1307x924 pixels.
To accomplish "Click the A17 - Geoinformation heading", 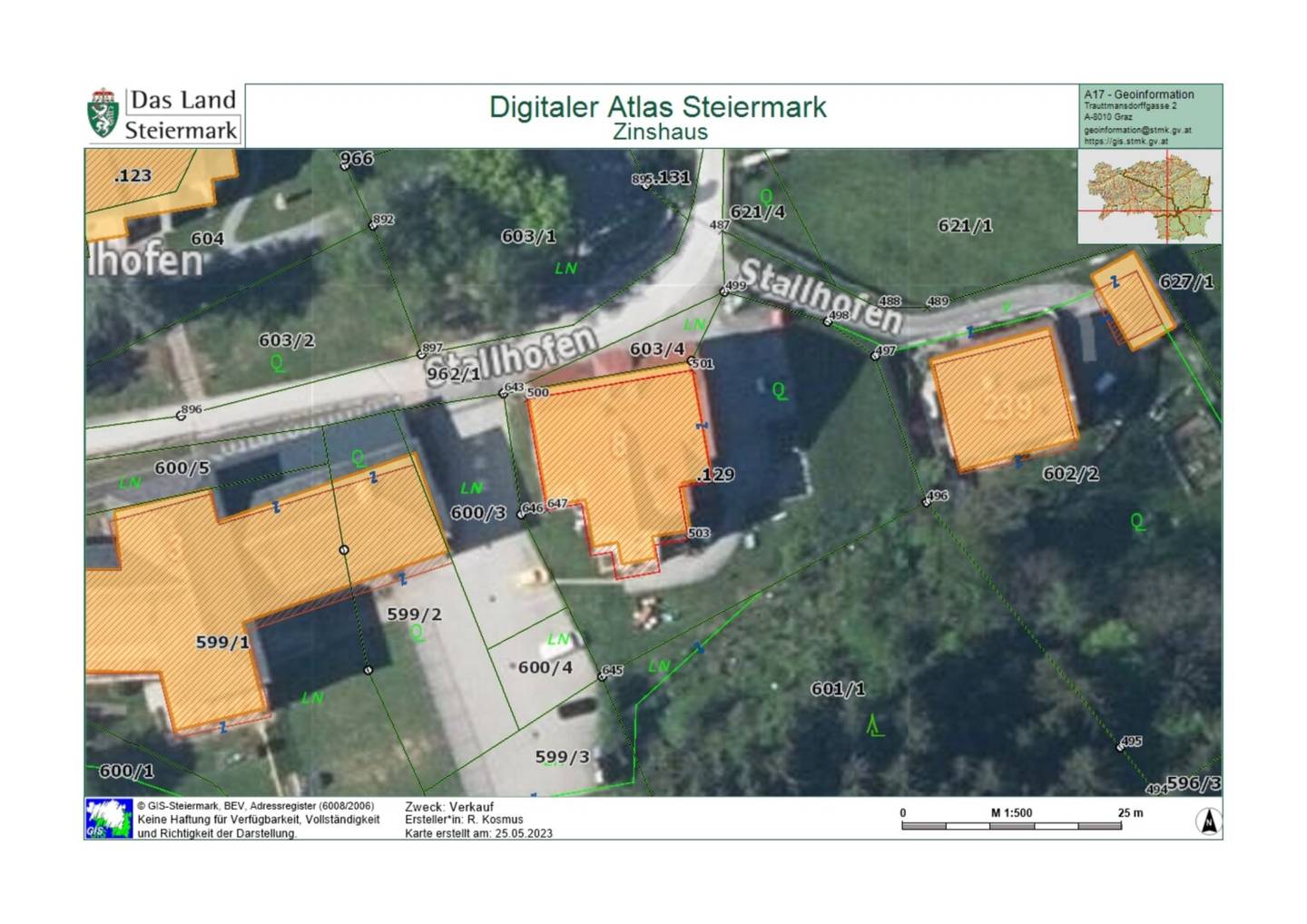I will click(x=1139, y=94).
